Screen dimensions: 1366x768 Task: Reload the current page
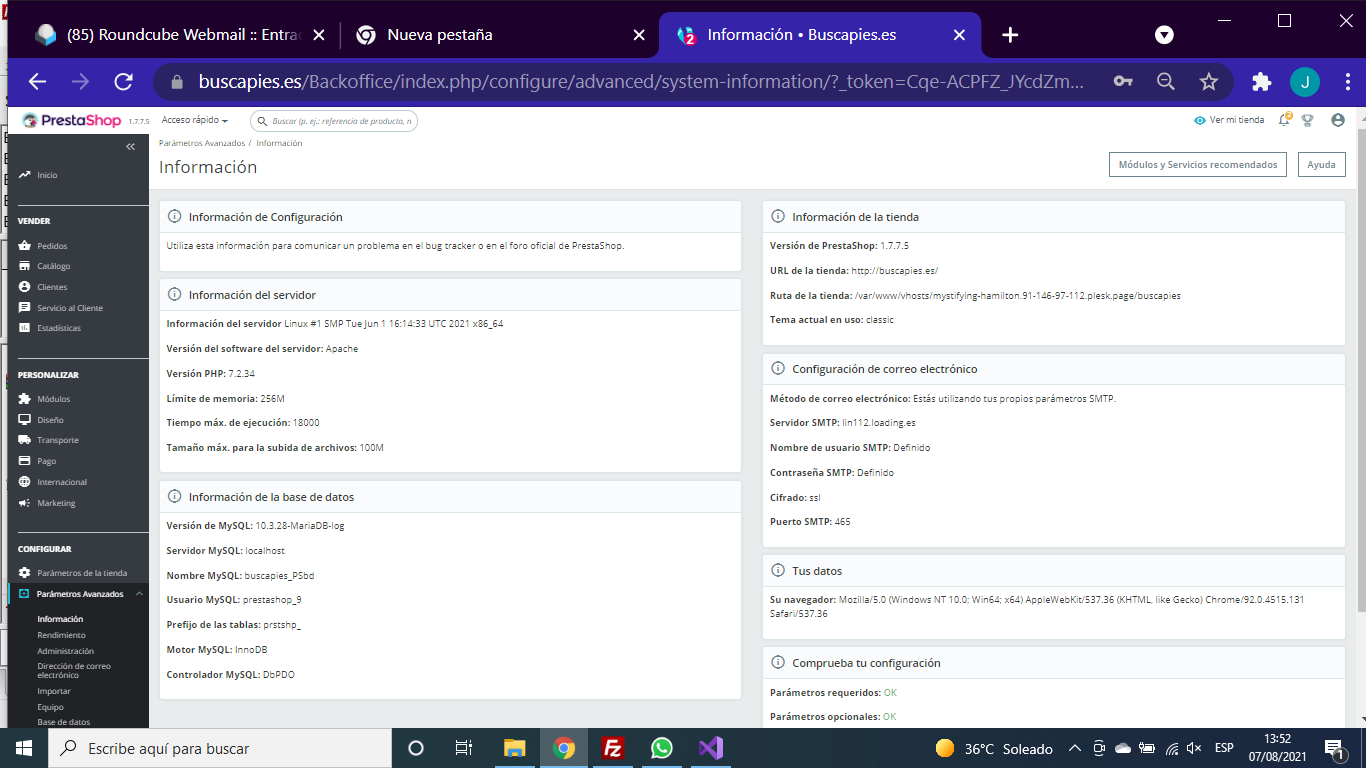click(123, 82)
